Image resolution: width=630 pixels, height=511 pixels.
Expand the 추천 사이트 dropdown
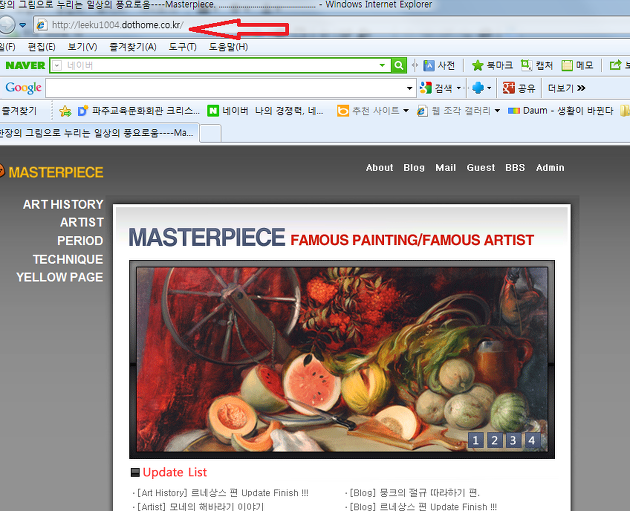[x=406, y=110]
